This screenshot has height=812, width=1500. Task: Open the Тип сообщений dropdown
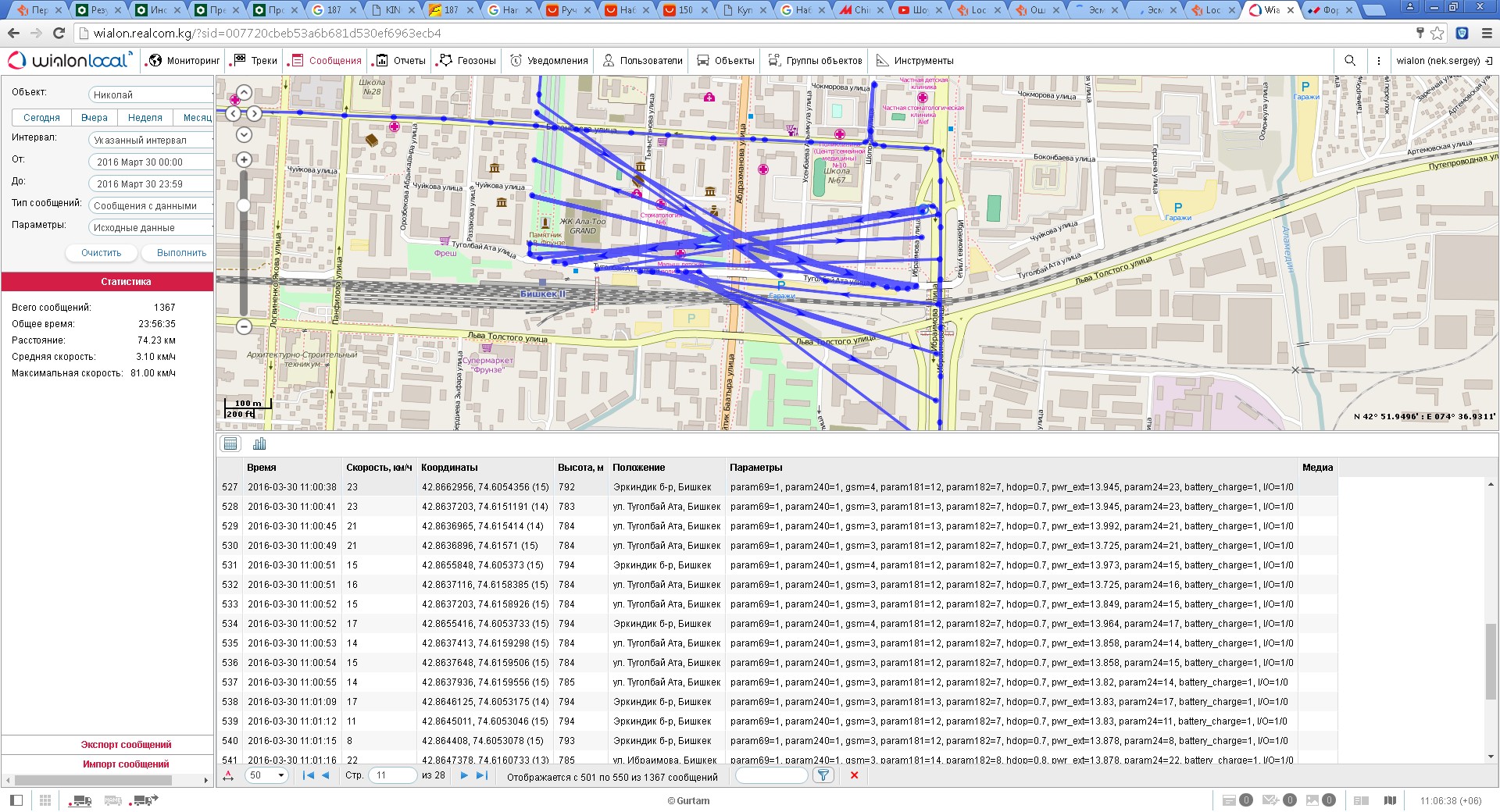151,206
